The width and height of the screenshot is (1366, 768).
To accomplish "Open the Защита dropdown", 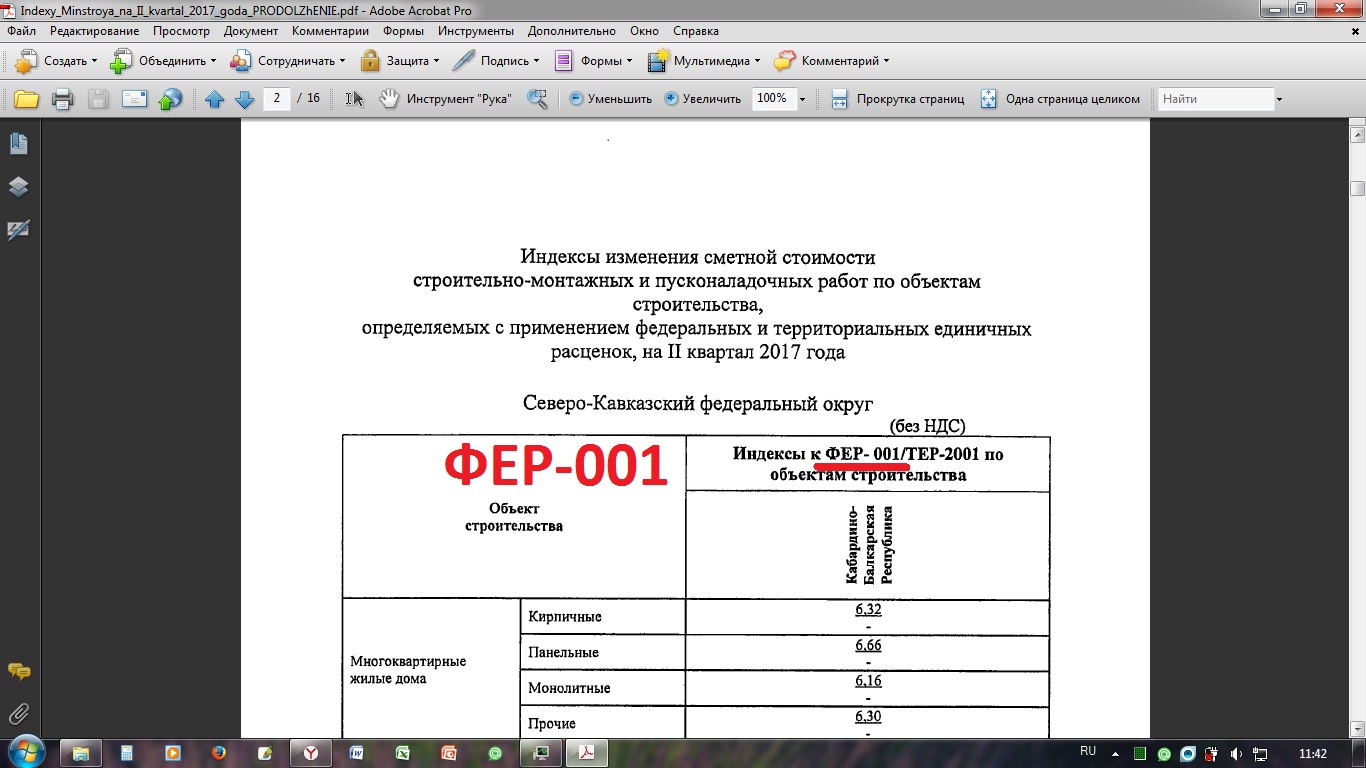I will pyautogui.click(x=400, y=61).
